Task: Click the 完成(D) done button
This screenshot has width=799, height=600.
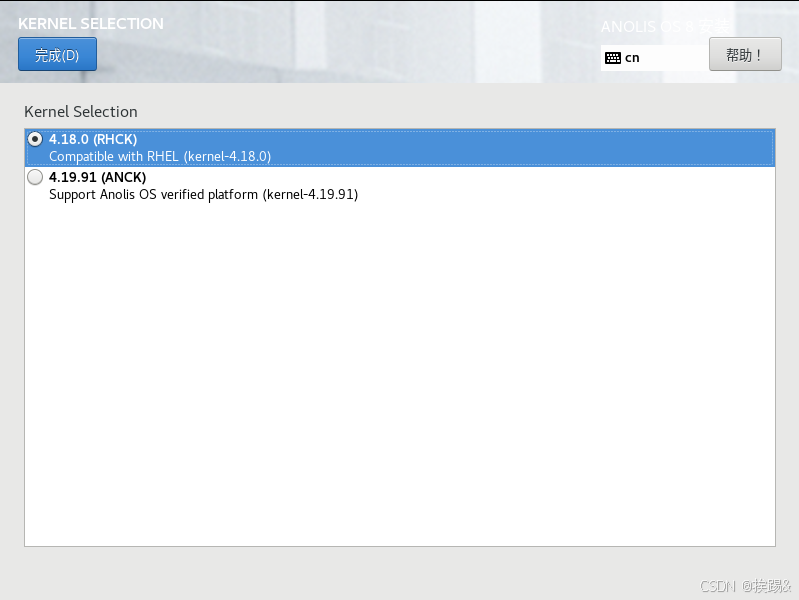Action: tap(57, 54)
